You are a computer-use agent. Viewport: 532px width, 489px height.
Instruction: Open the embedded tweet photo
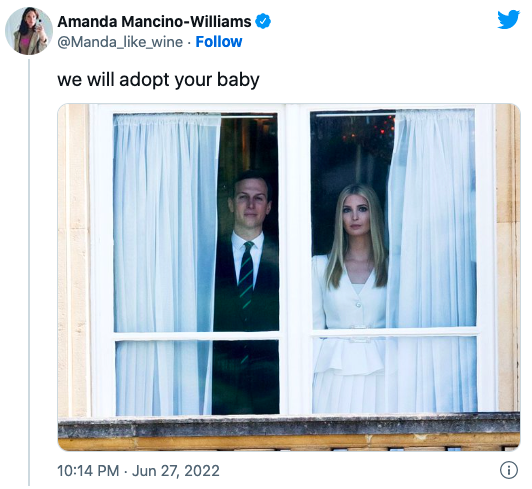(x=289, y=277)
